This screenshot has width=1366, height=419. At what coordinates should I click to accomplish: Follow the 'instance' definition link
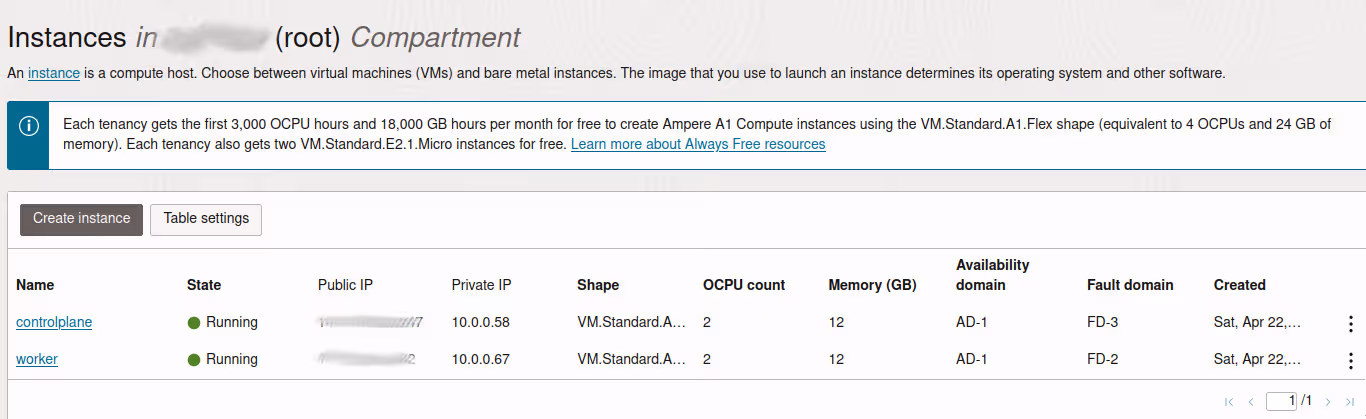[54, 73]
